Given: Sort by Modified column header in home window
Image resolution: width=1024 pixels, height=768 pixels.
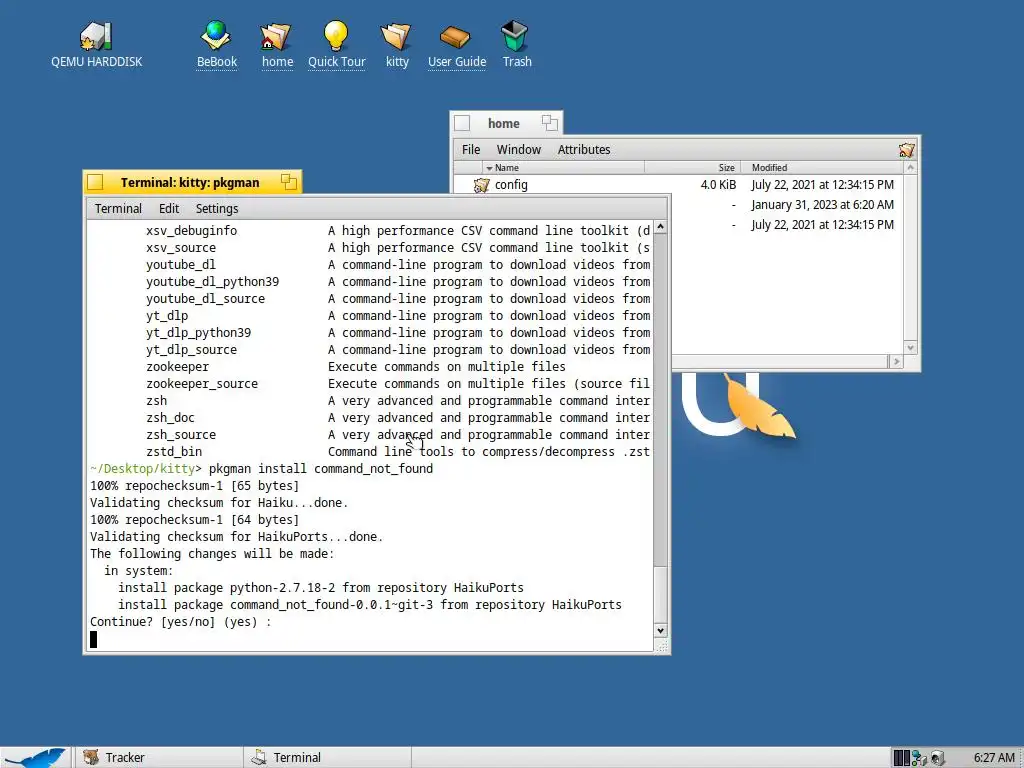Looking at the screenshot, I should click(x=822, y=168).
